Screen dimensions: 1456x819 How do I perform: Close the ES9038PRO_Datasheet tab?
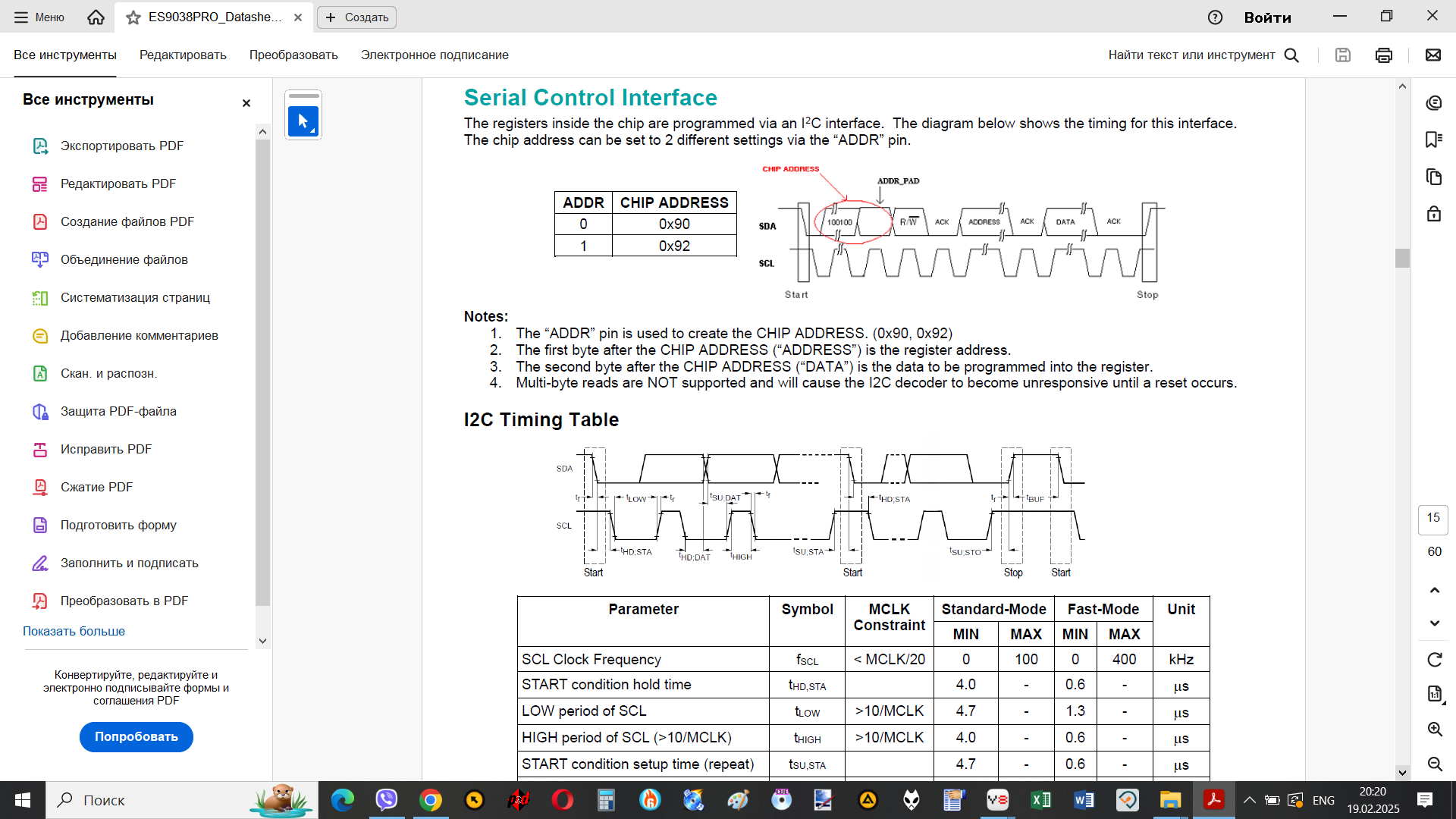click(298, 17)
